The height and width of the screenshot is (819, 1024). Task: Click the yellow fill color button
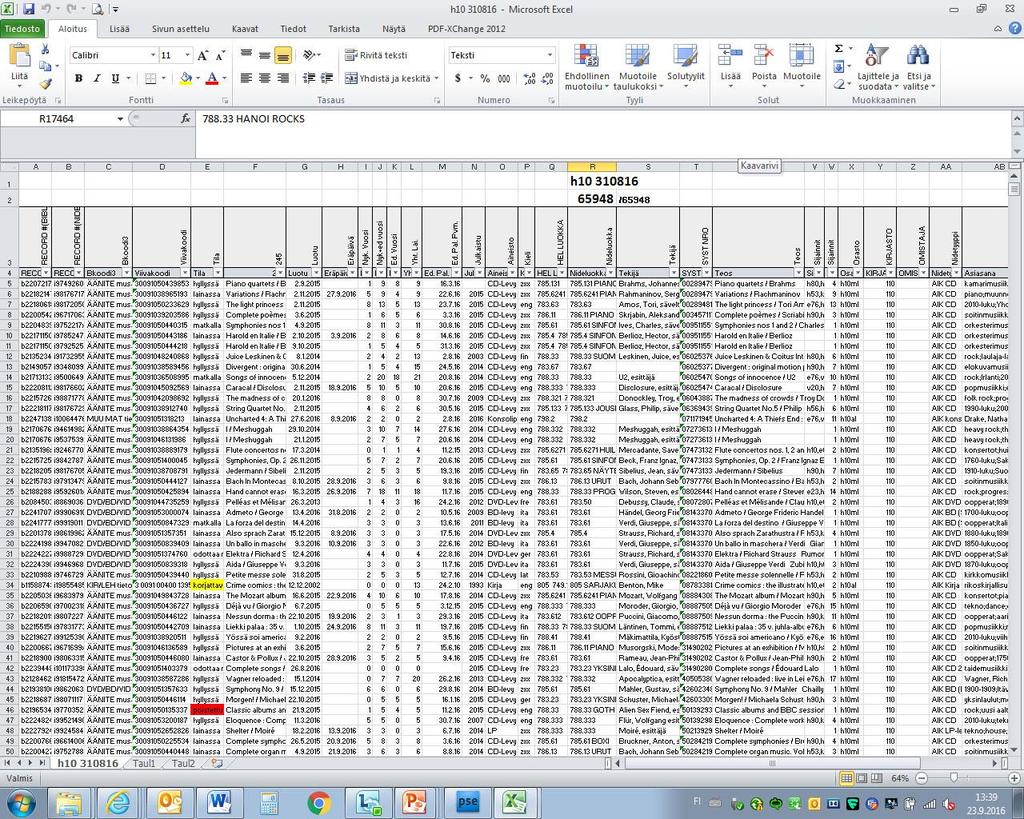click(x=185, y=78)
